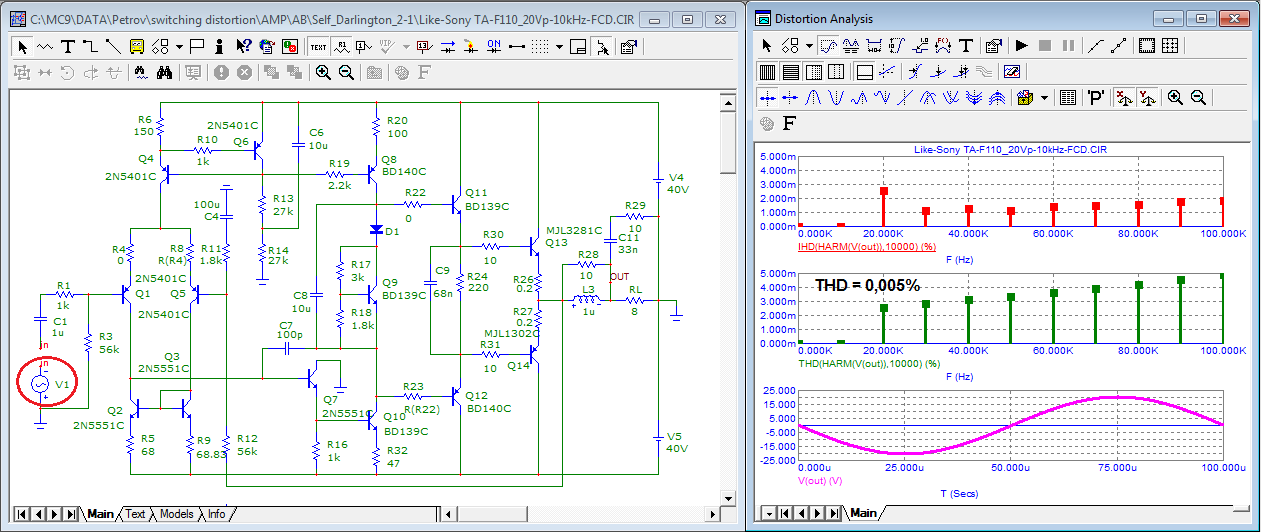Open the toolbox dropdown in analysis toolbar
The image size is (1261, 532).
[x=1044, y=97]
